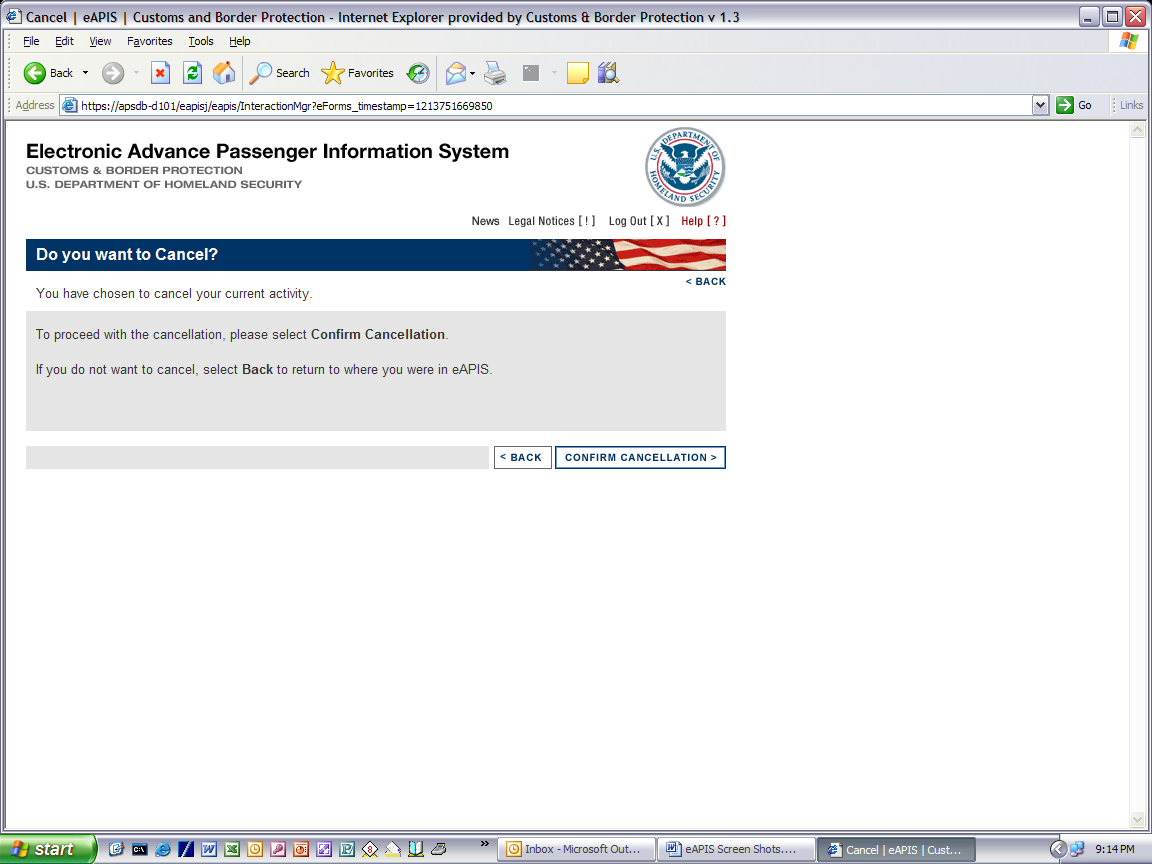The height and width of the screenshot is (864, 1152).
Task: Click the yellow note toolbar icon
Action: click(x=577, y=73)
